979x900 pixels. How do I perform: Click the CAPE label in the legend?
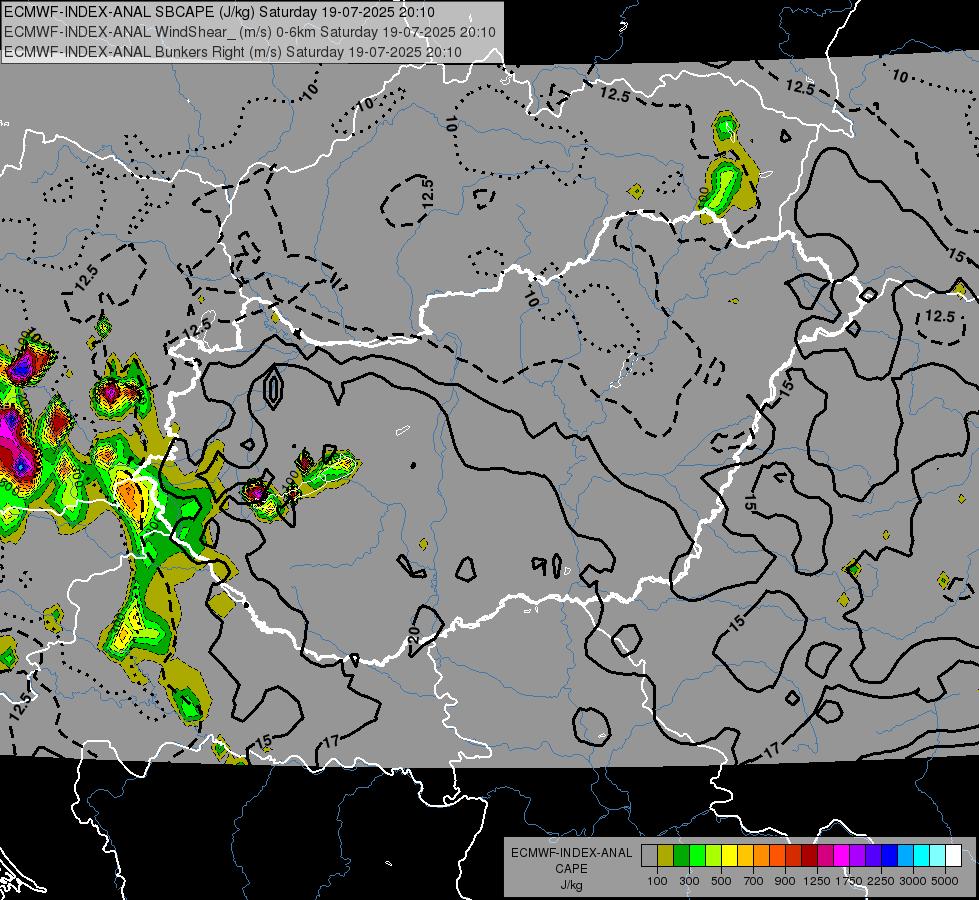point(571,869)
